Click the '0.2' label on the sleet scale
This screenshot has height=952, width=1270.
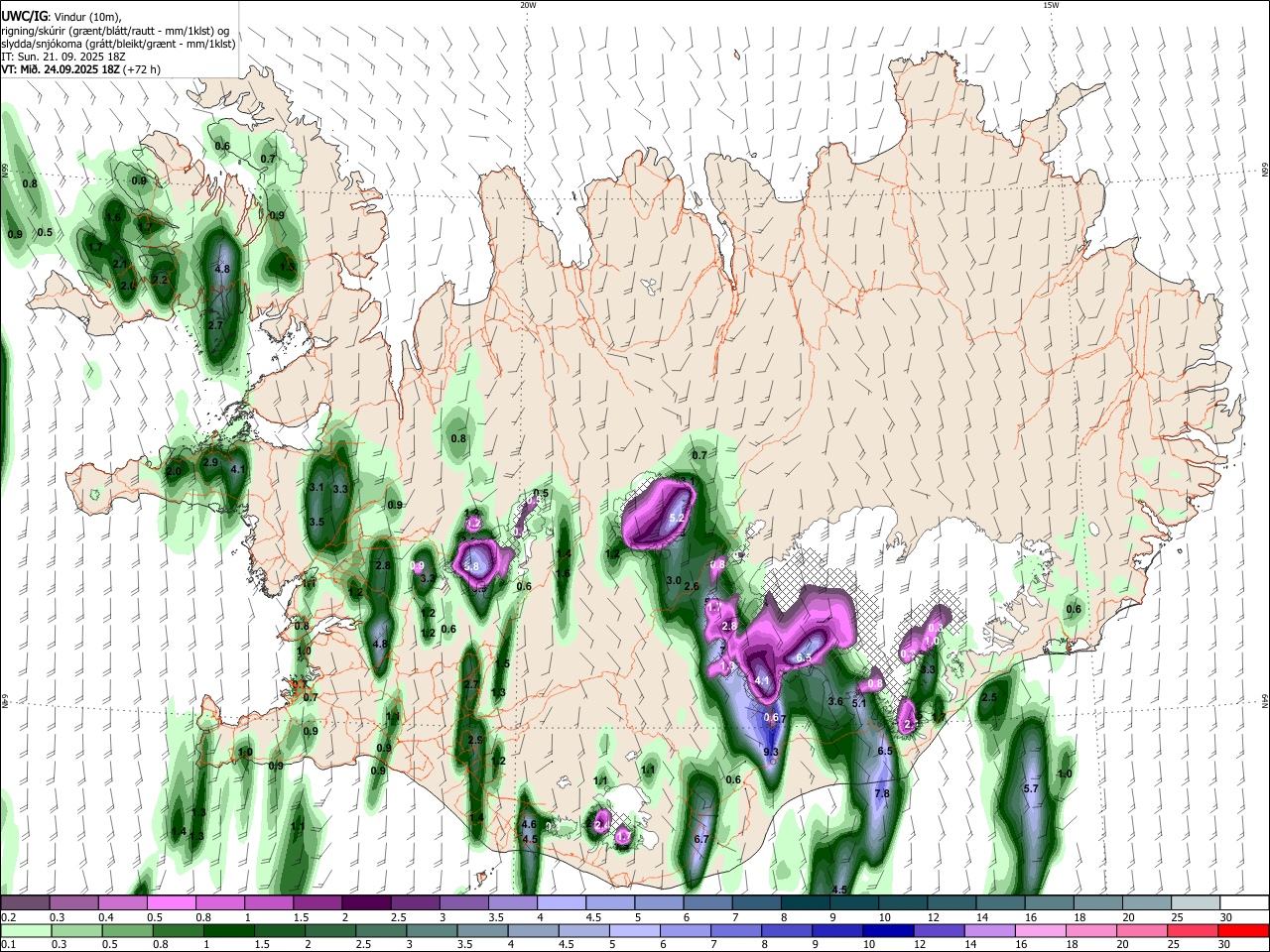(x=8, y=917)
